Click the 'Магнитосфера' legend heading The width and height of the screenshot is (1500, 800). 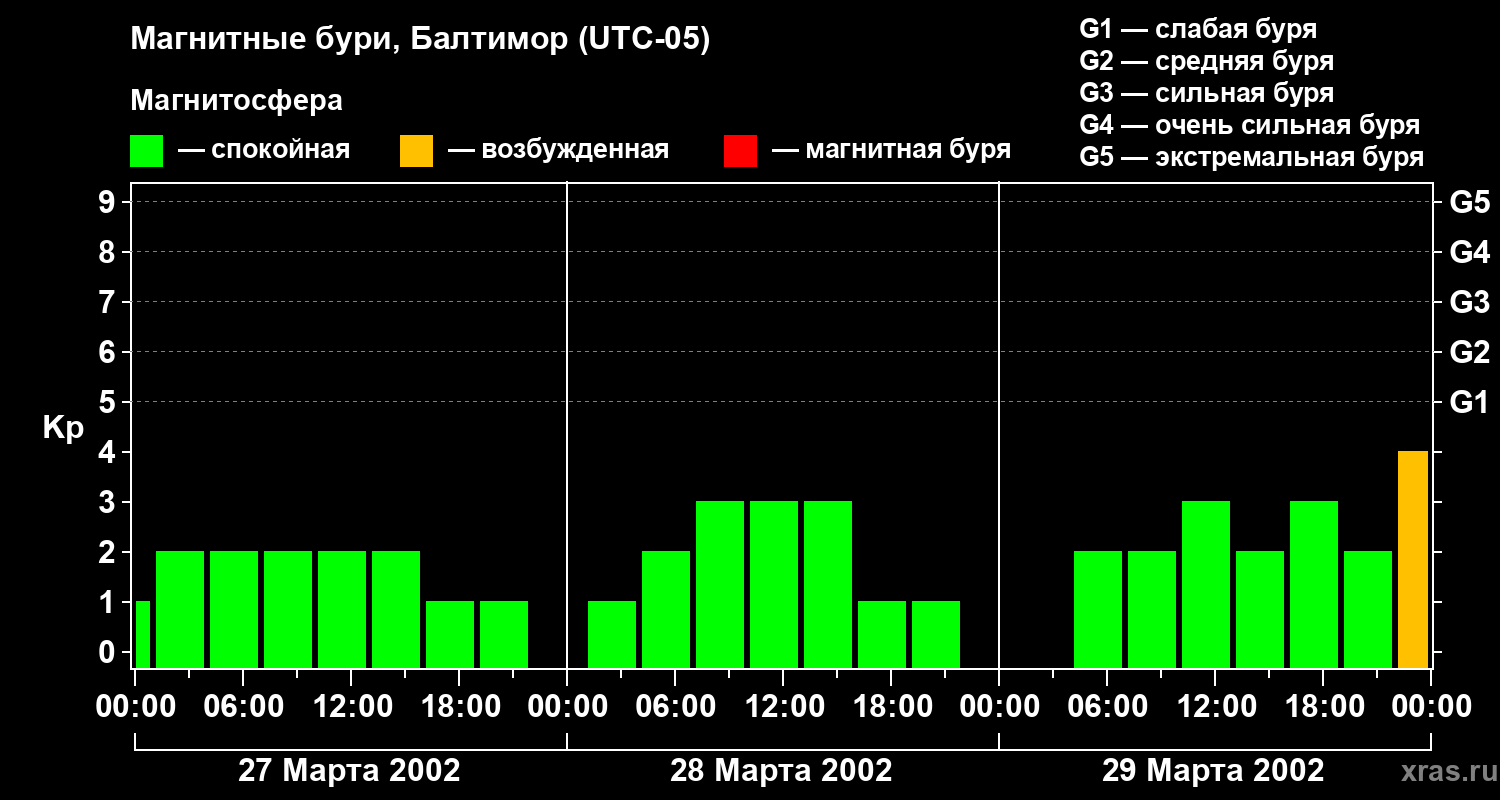pos(236,101)
